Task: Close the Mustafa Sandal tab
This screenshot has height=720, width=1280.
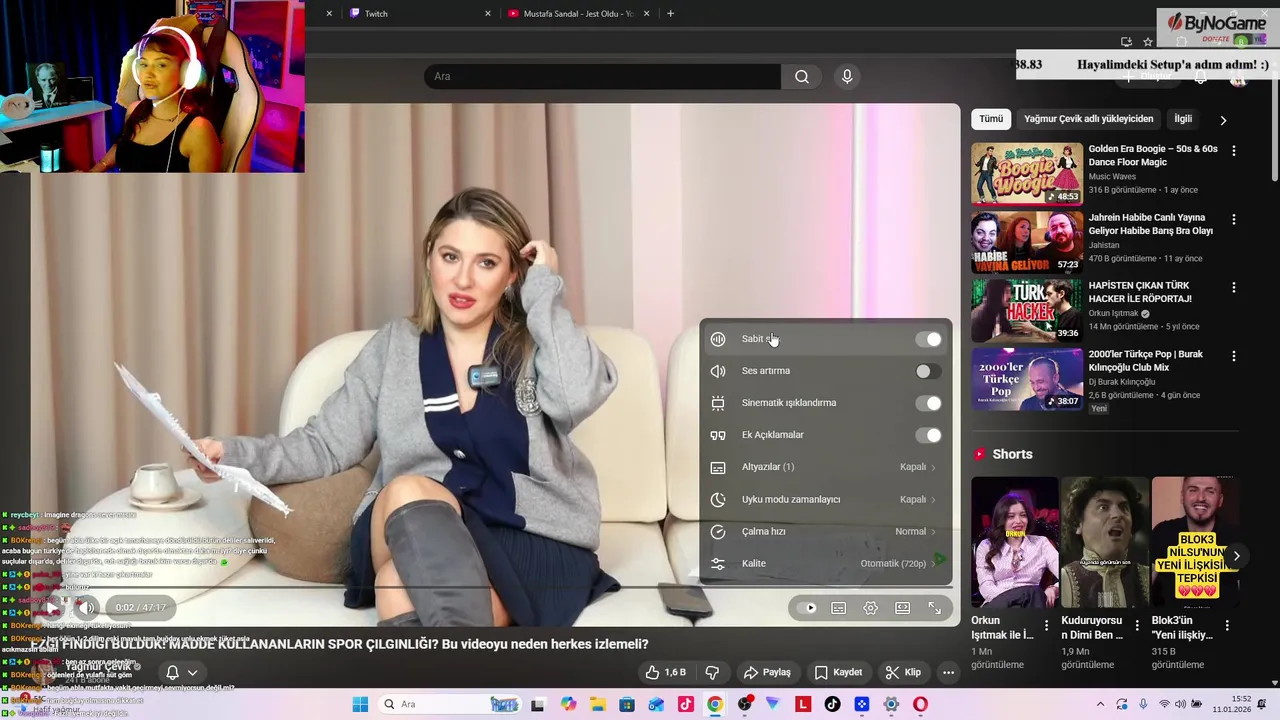Action: (x=647, y=13)
